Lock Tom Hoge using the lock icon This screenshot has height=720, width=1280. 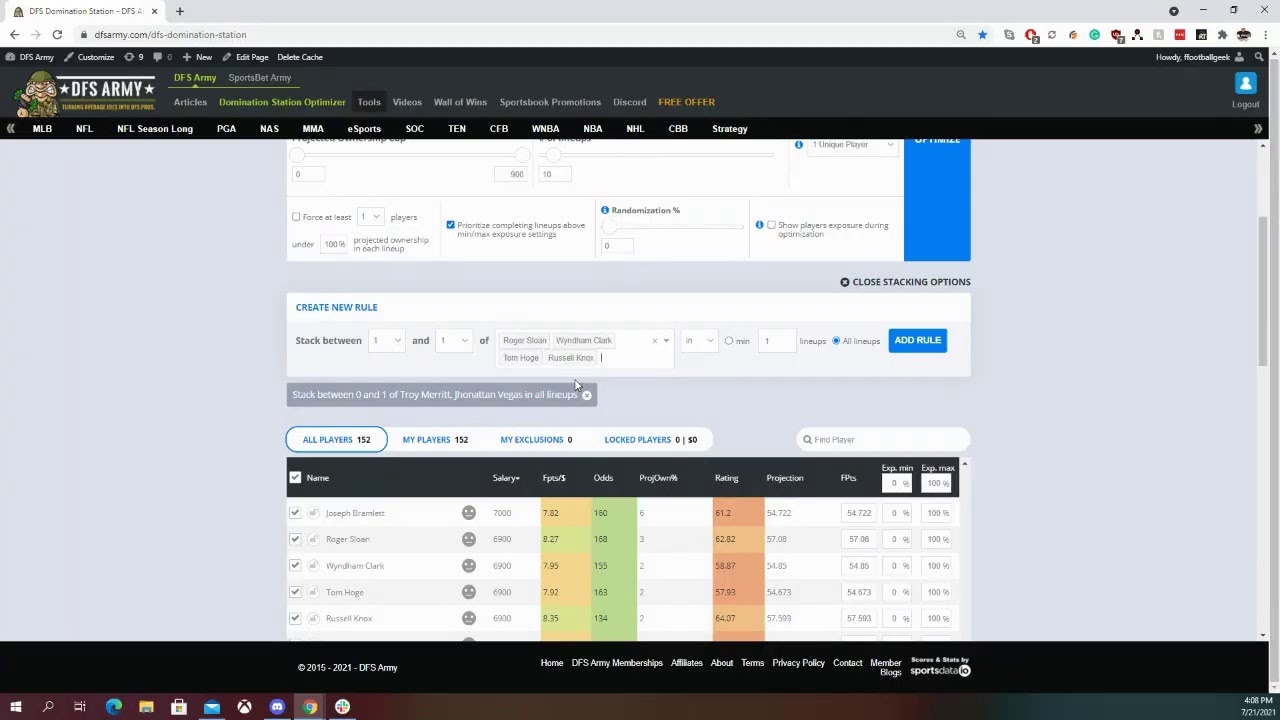tap(313, 592)
